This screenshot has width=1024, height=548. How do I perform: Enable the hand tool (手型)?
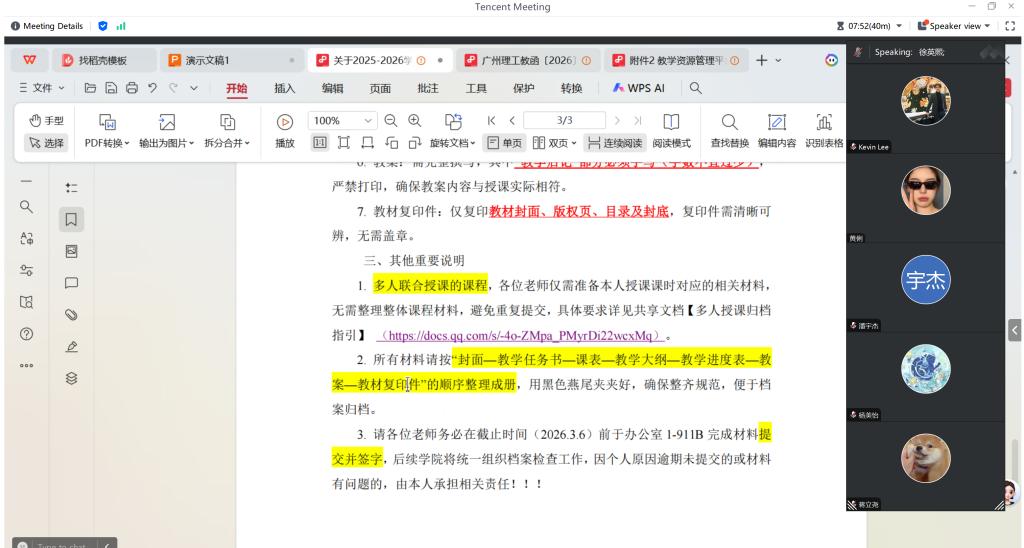41,121
